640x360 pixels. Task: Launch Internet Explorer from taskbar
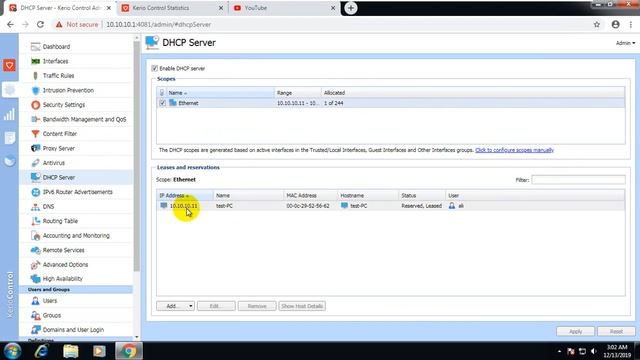tap(42, 351)
